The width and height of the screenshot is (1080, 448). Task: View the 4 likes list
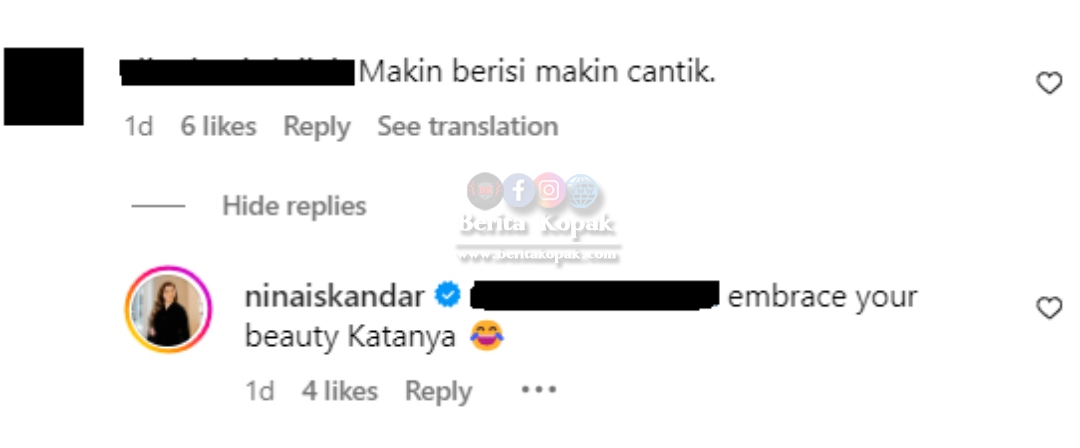point(340,391)
